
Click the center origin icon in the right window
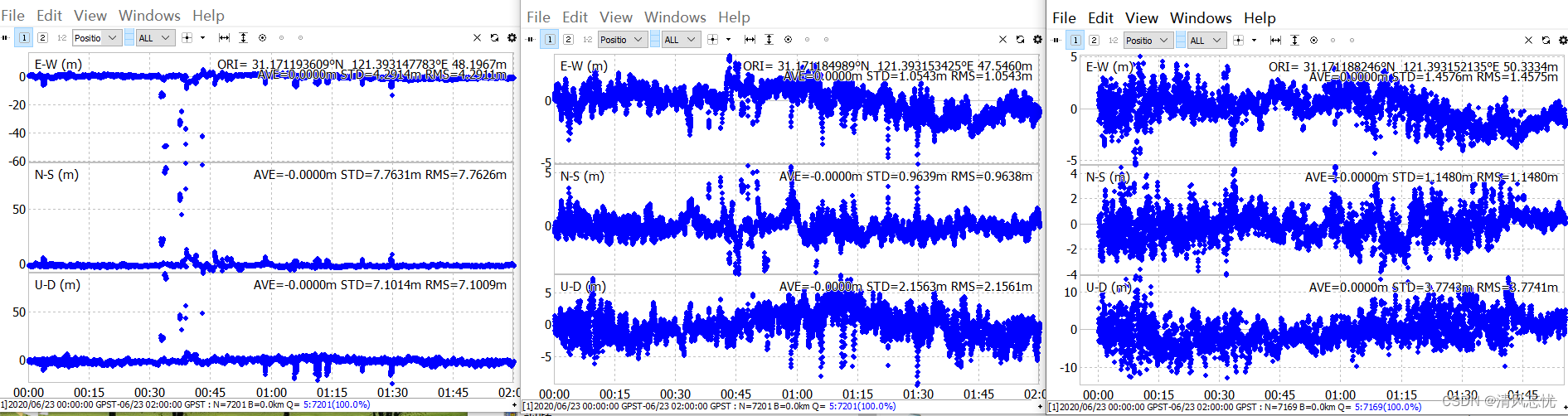pos(1238,40)
